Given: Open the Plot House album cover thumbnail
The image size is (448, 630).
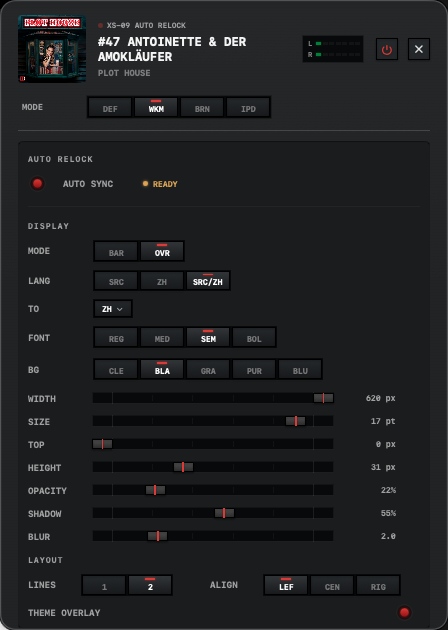Looking at the screenshot, I should [x=52, y=49].
